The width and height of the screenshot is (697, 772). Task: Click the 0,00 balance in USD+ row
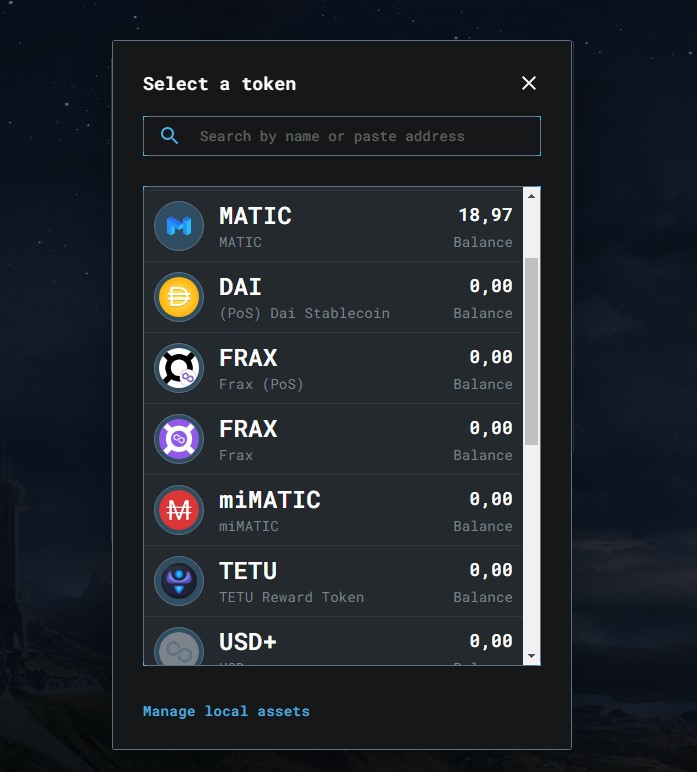click(x=491, y=640)
